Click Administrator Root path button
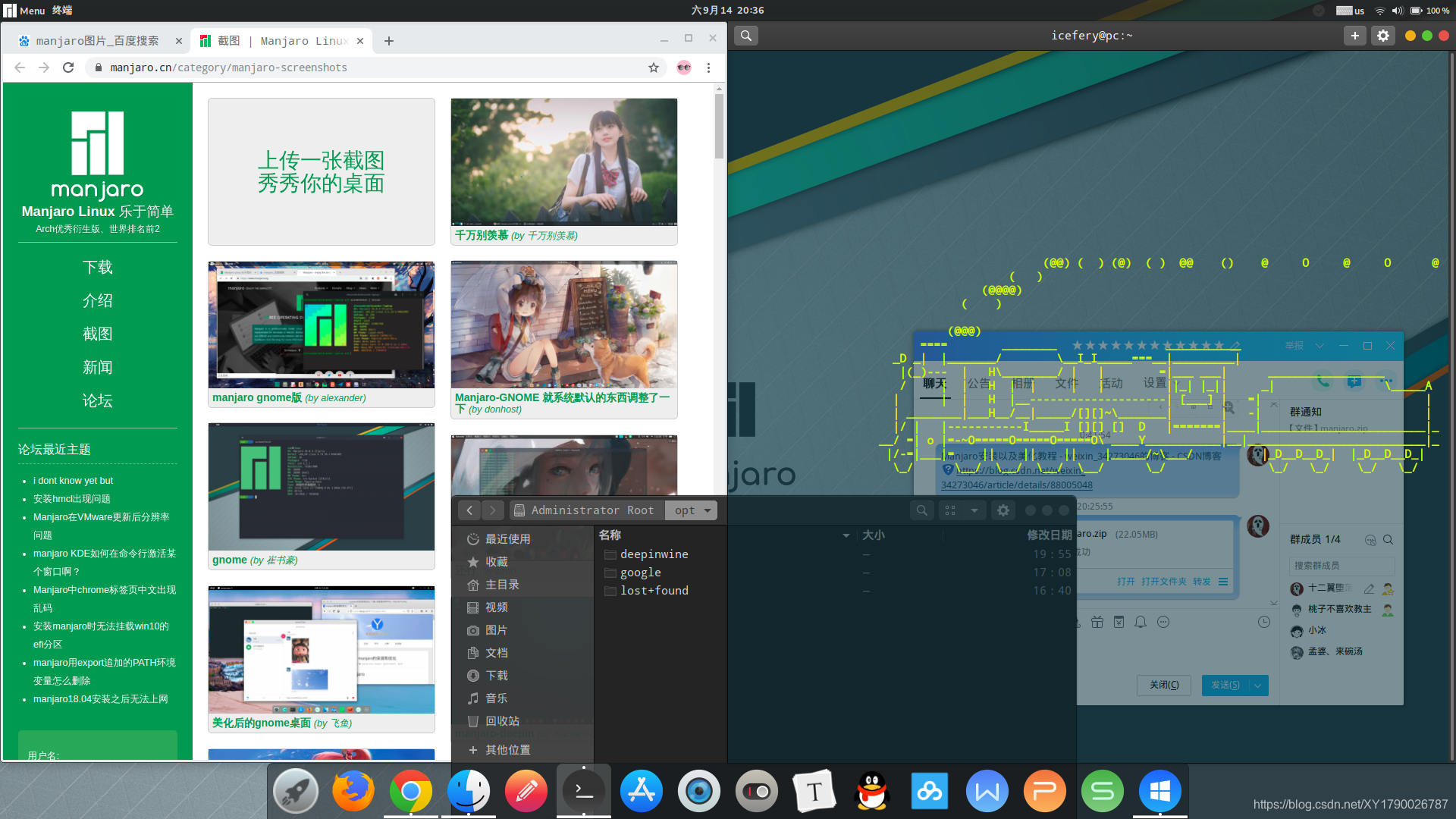The height and width of the screenshot is (819, 1456). pos(585,510)
